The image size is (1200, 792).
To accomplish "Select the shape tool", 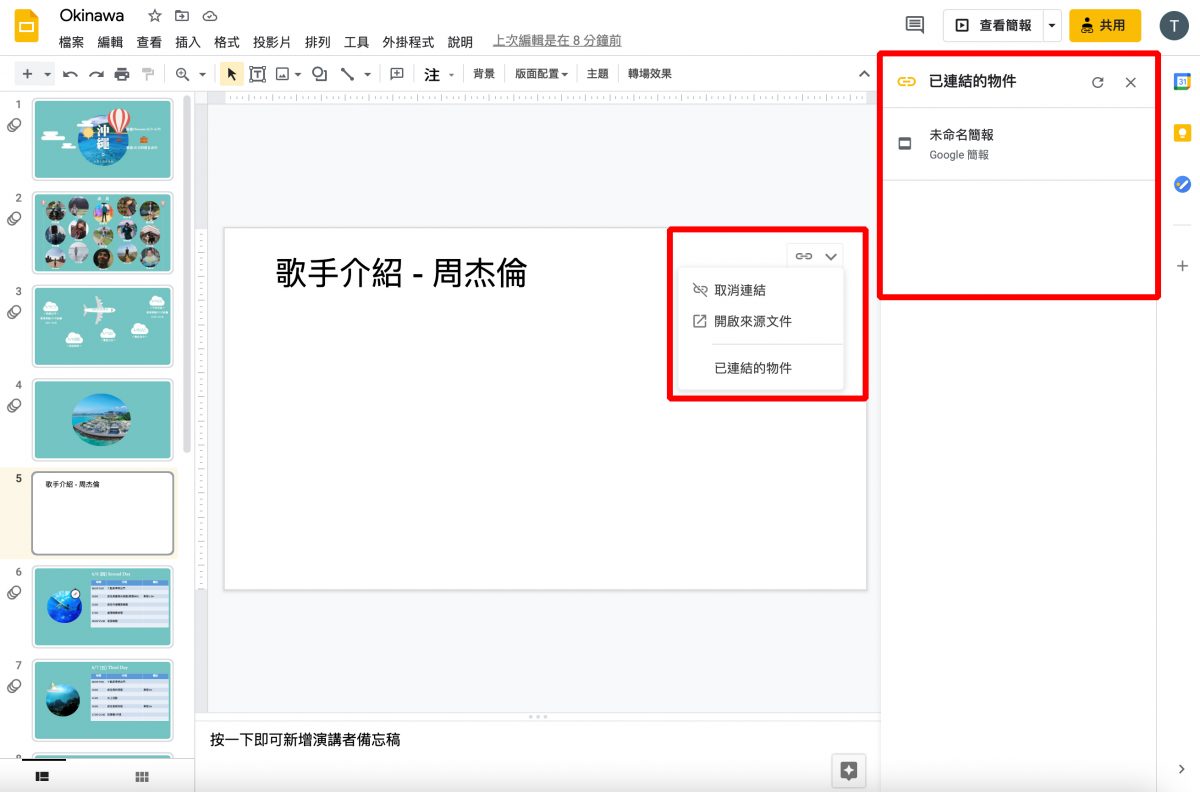I will (319, 74).
